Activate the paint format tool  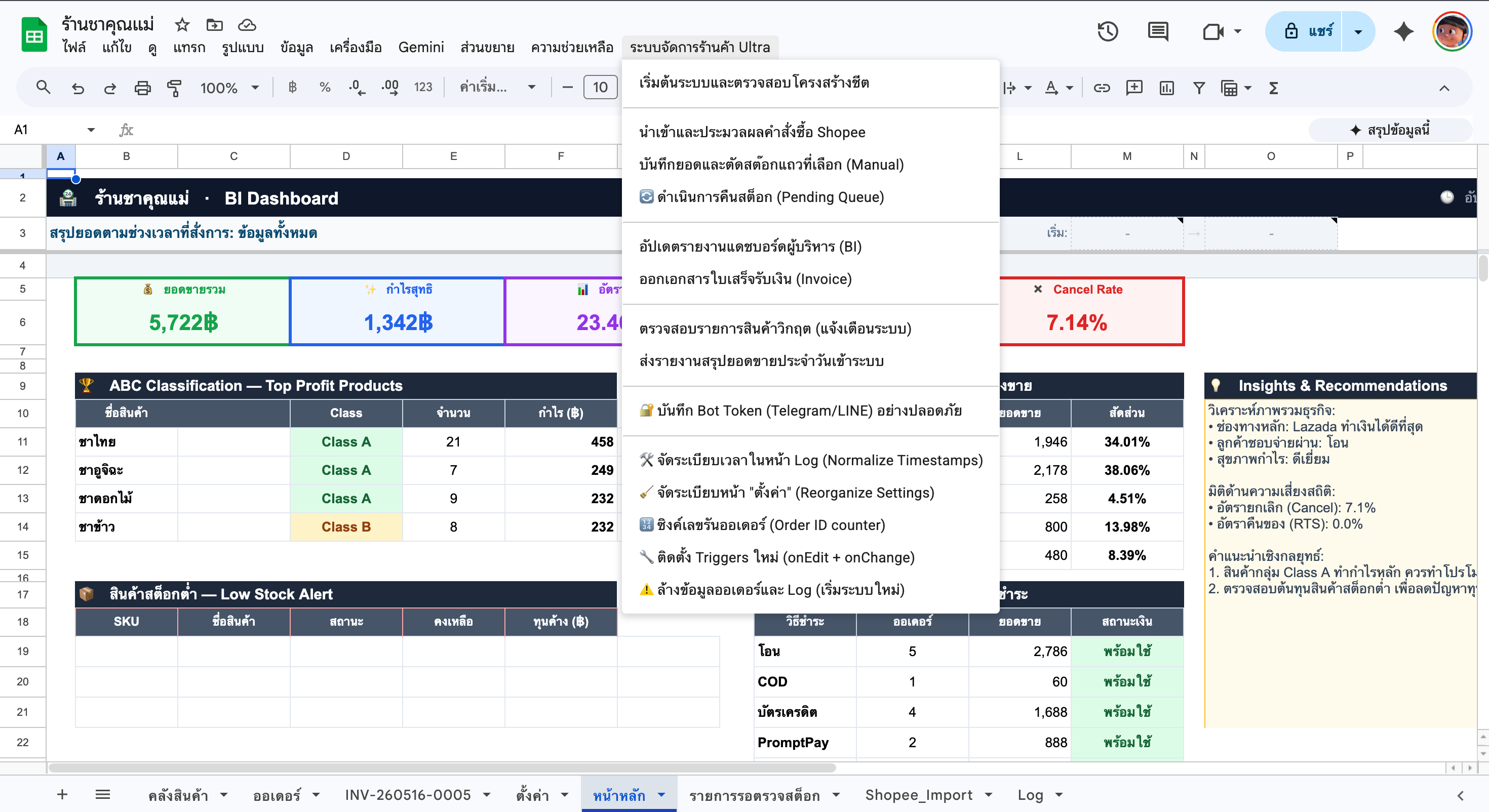175,88
